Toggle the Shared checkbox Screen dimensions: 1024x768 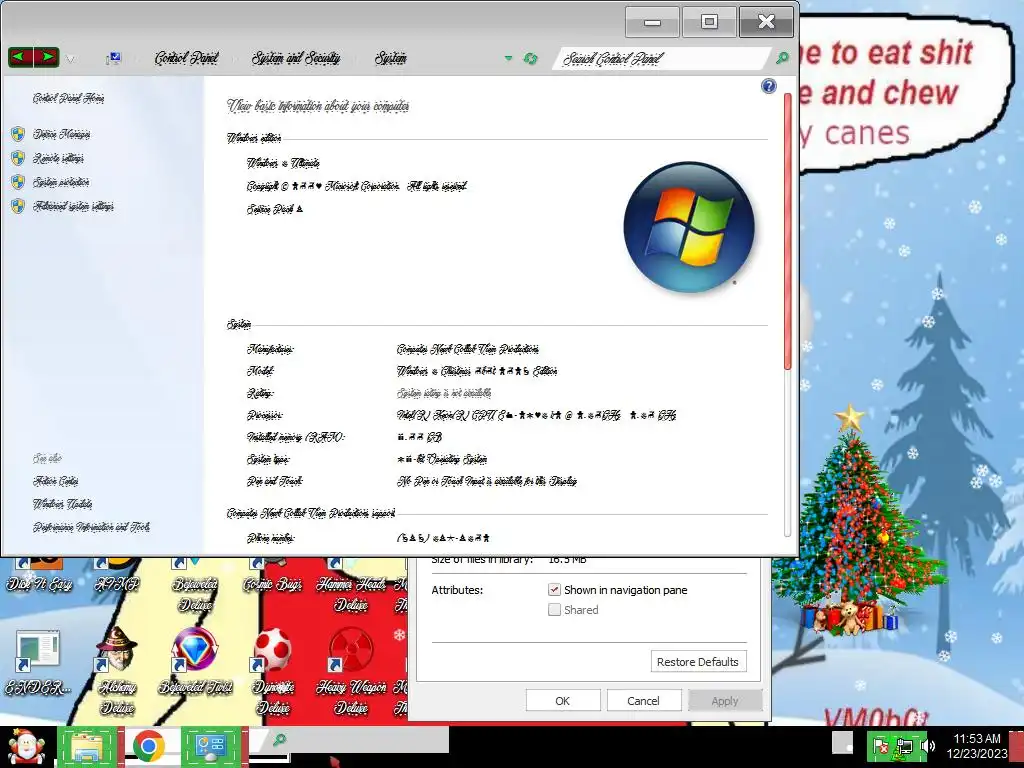click(554, 610)
